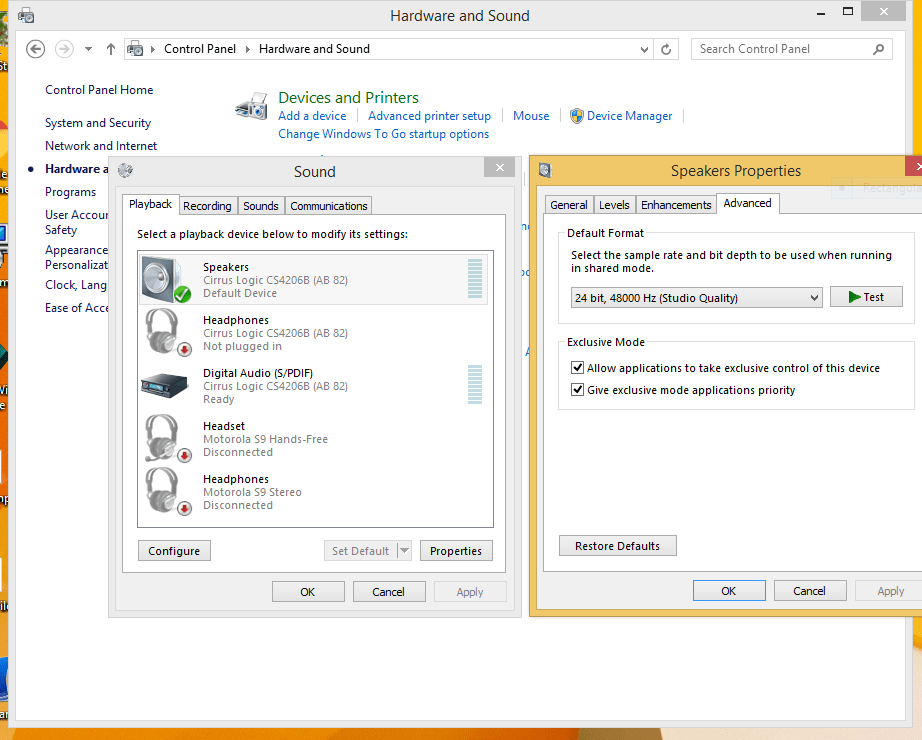The height and width of the screenshot is (740, 922).
Task: Expand the Set Default dropdown arrow
Action: click(404, 550)
